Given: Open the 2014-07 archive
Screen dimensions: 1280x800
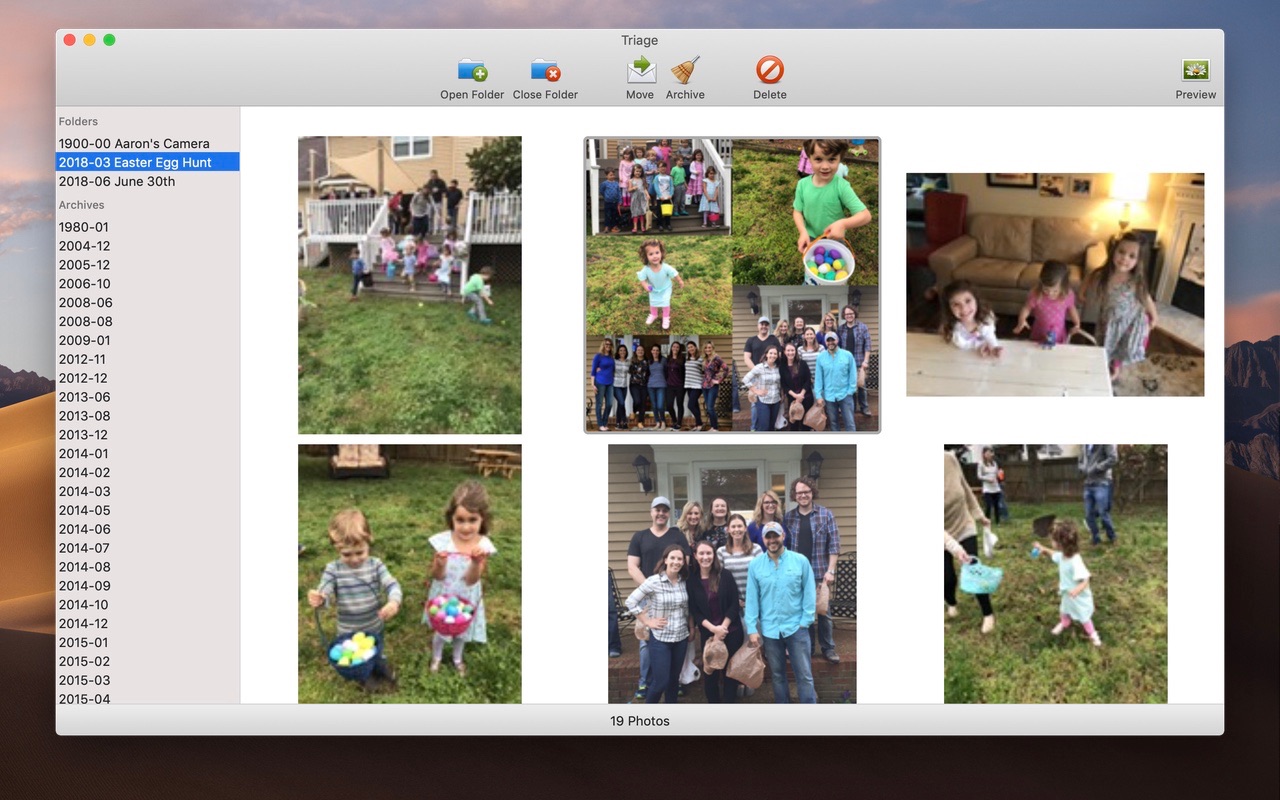Looking at the screenshot, I should click(148, 548).
